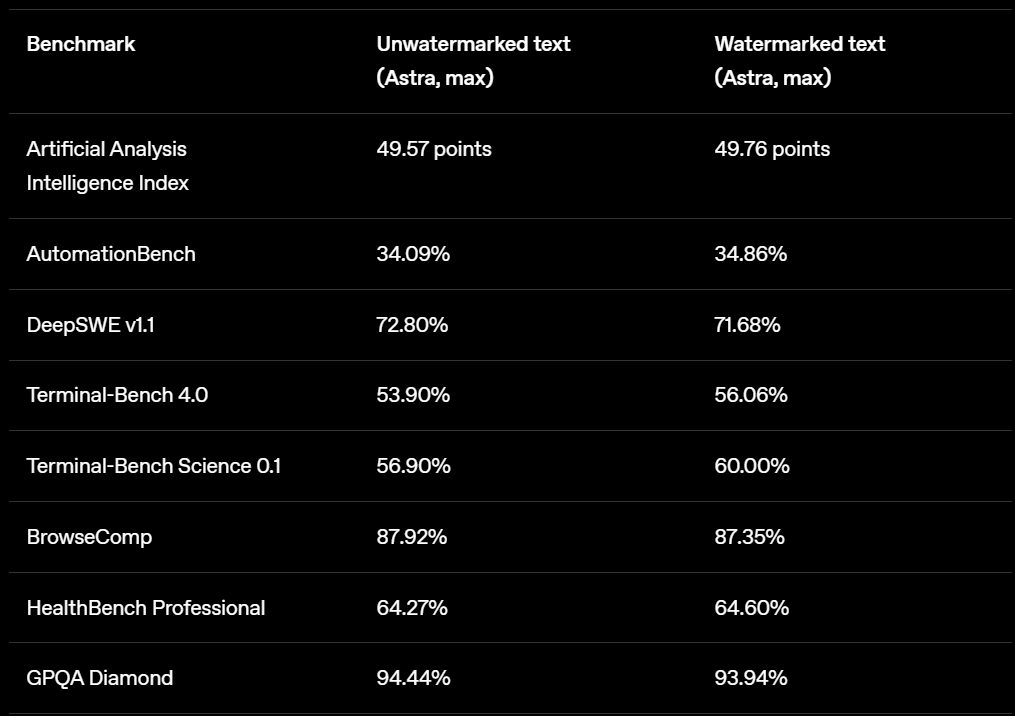Viewport: 1015px width, 716px height.
Task: Select the Unwatermarked text column header
Action: click(x=473, y=61)
